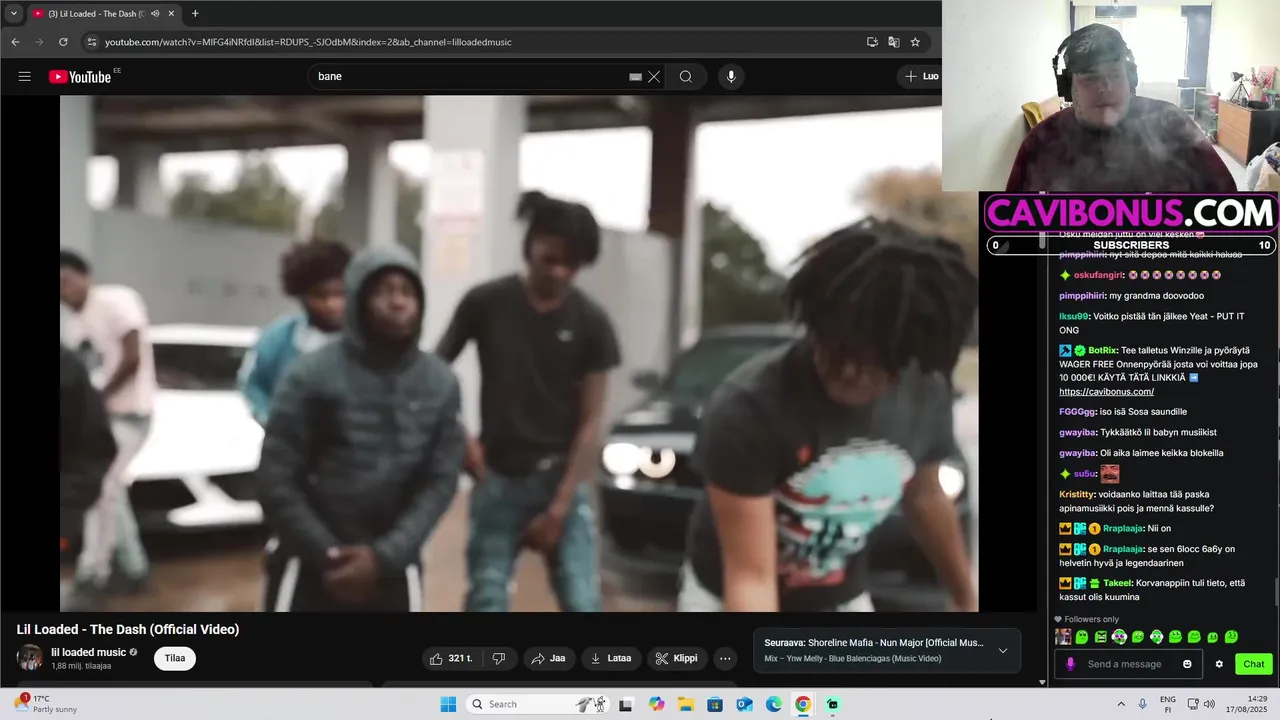Open chat settings gear

pos(1219,664)
